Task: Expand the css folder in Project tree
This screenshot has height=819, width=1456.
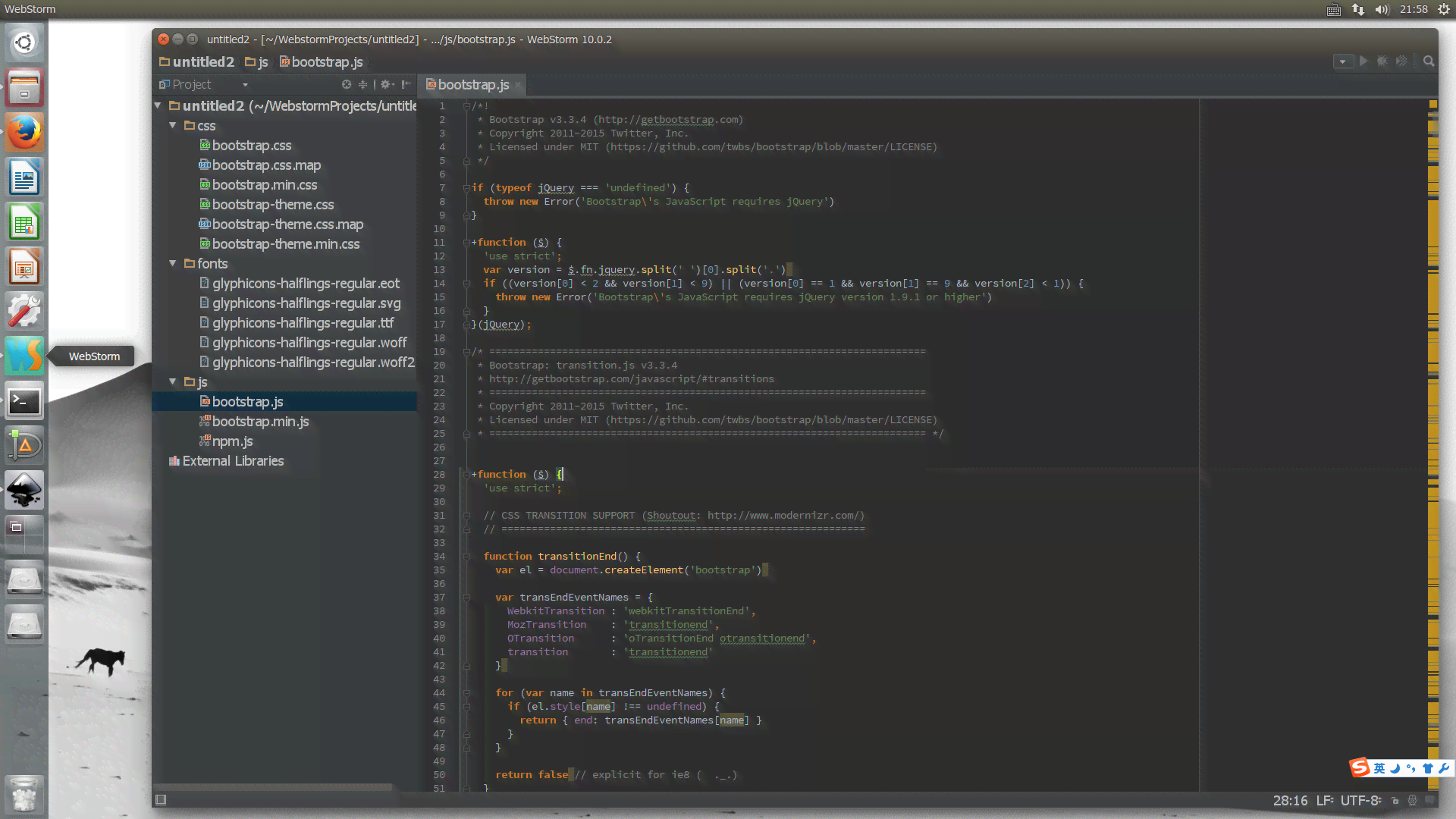Action: (x=173, y=125)
